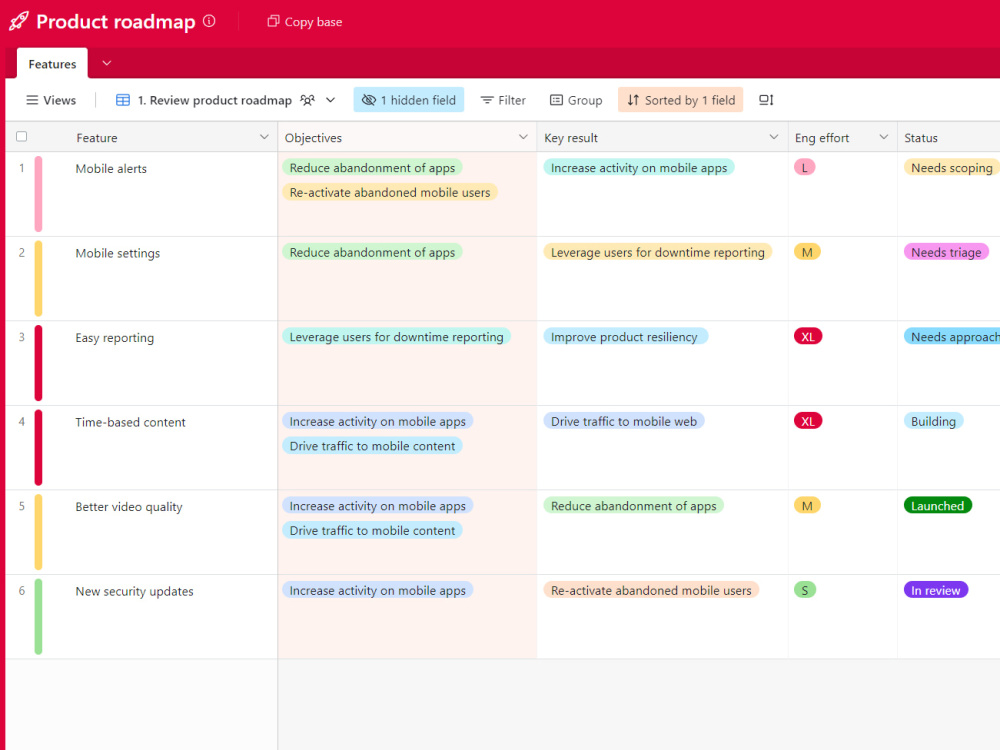This screenshot has height=750, width=1000.
Task: Click Improve product resiliency key result
Action: point(625,337)
